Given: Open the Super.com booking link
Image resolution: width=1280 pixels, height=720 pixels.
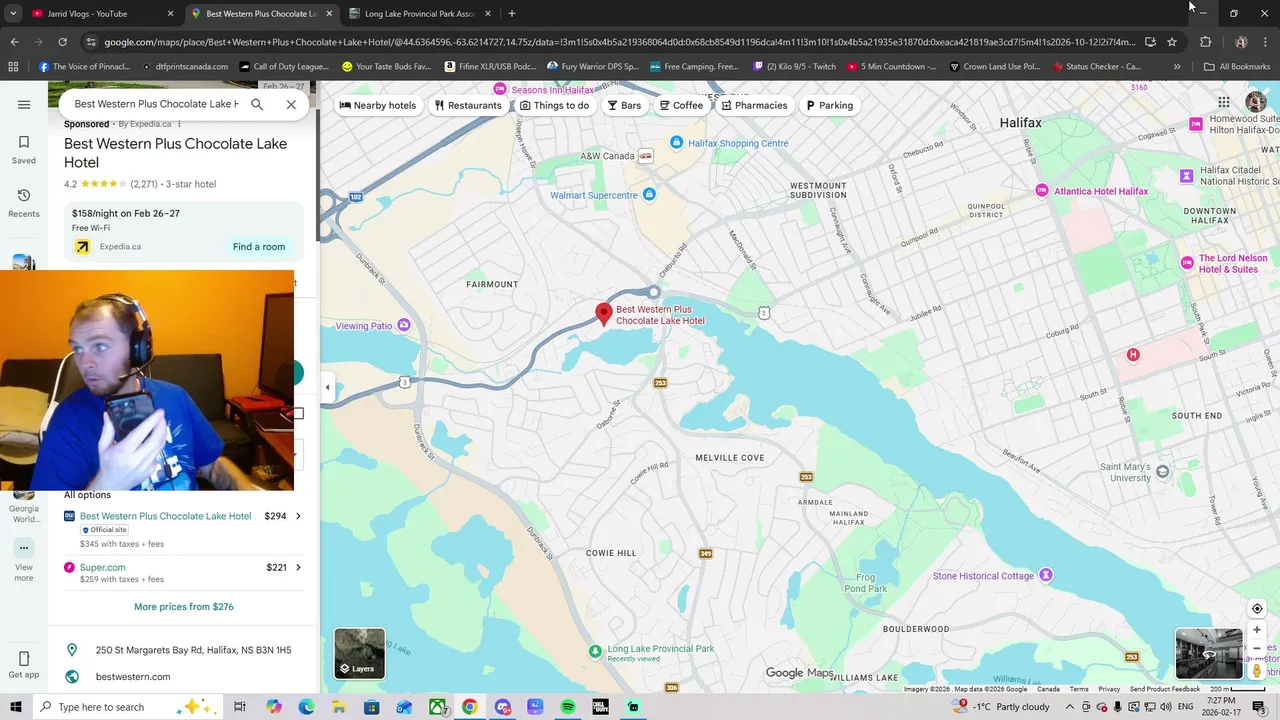Looking at the screenshot, I should (x=103, y=567).
